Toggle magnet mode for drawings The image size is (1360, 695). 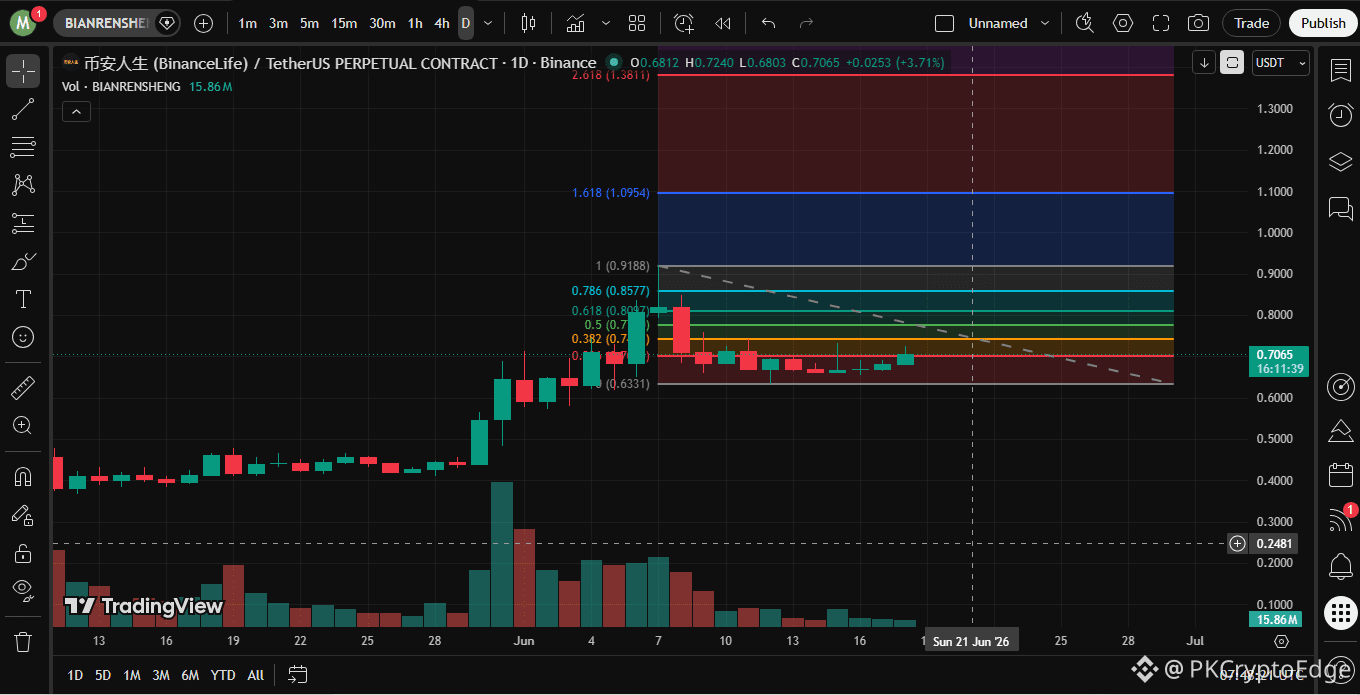[x=23, y=477]
